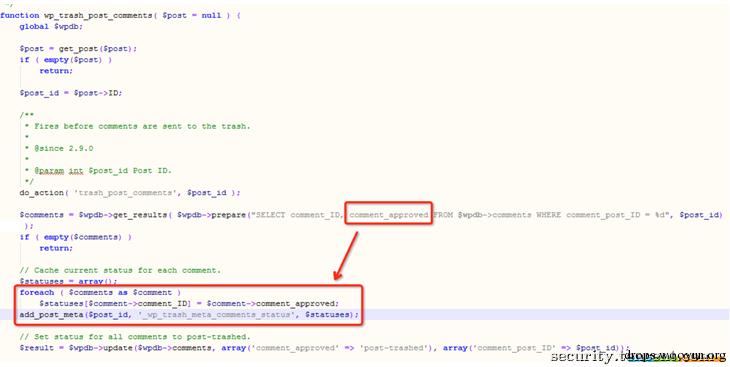
Task: Click the '$post_id = $post->ID;' line
Action: pyautogui.click(x=71, y=93)
